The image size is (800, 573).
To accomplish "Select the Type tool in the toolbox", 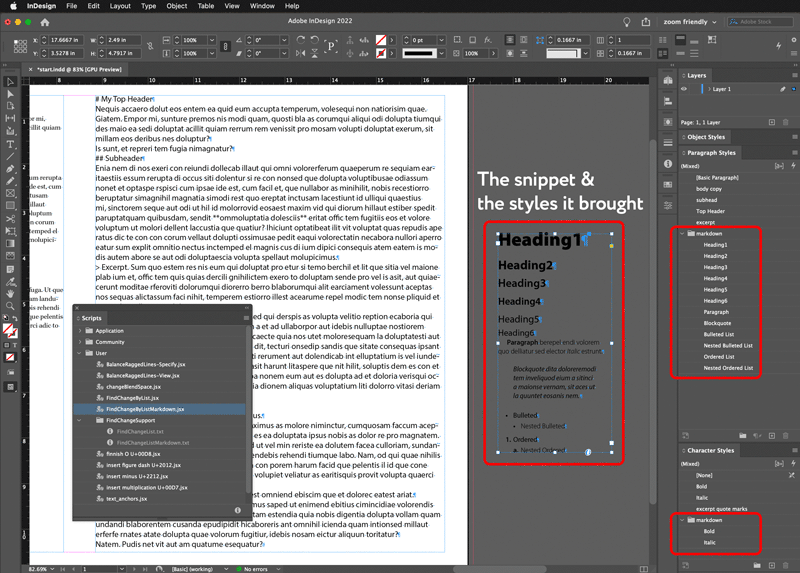I will [x=11, y=144].
